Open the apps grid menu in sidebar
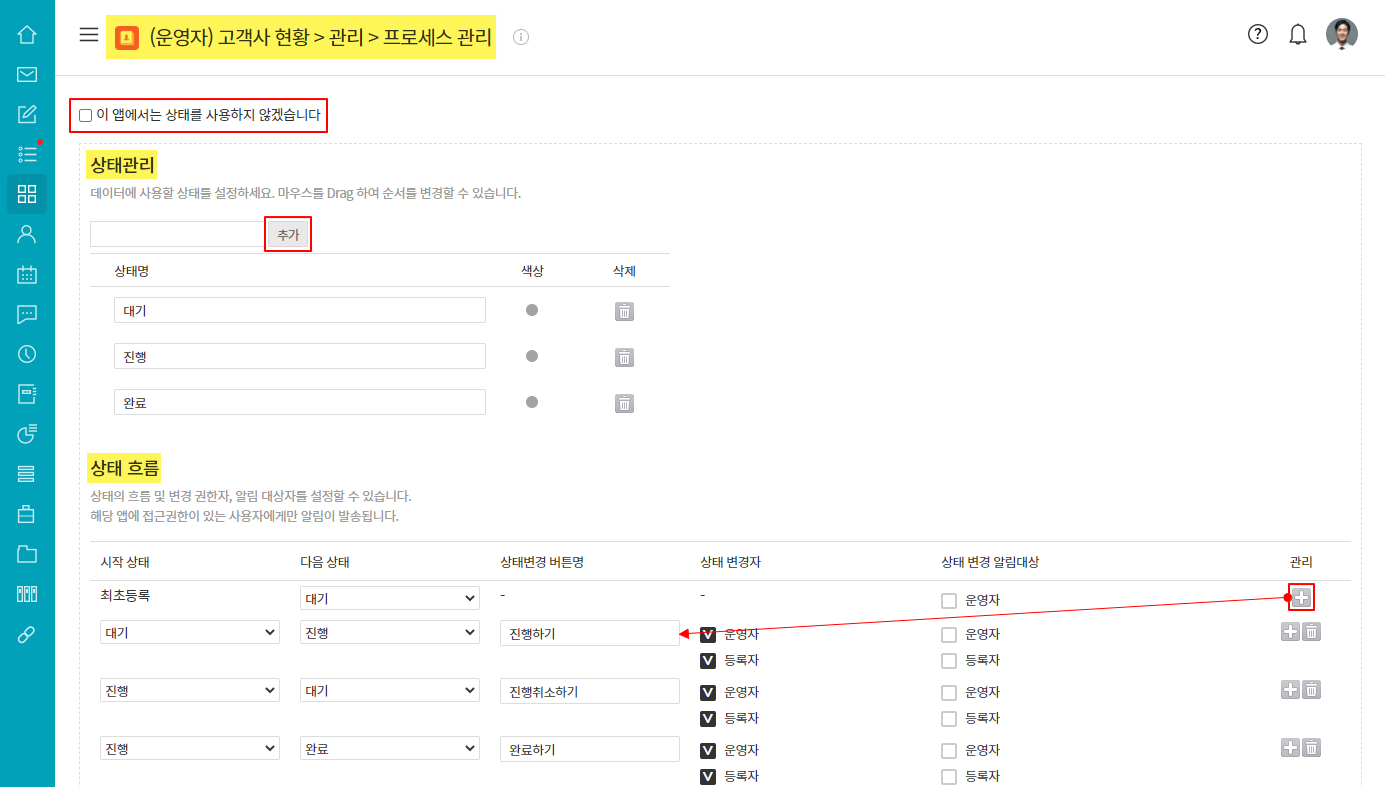Image resolution: width=1385 pixels, height=787 pixels. pyautogui.click(x=27, y=194)
